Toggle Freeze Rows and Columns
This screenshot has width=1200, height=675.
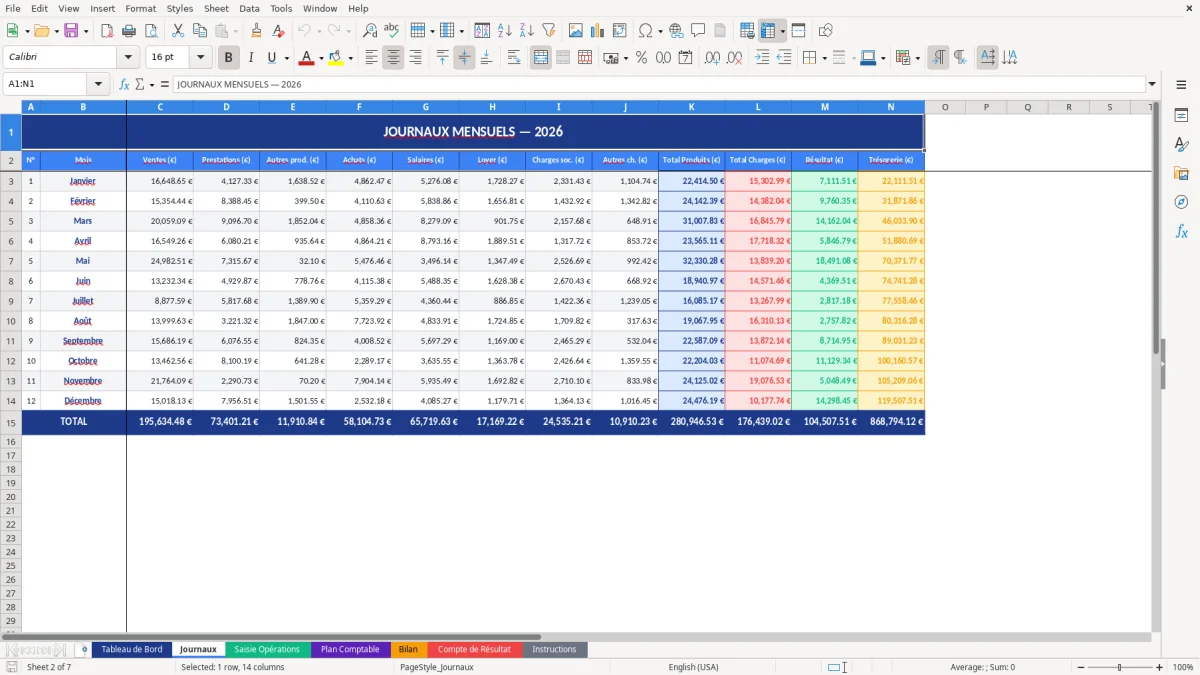click(x=767, y=31)
